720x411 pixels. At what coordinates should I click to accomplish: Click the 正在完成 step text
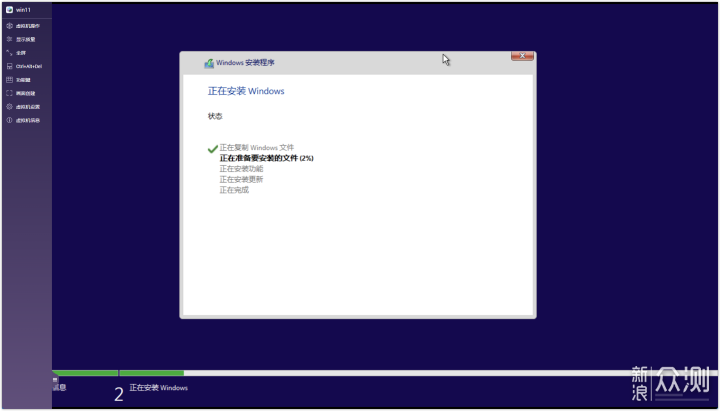(234, 189)
